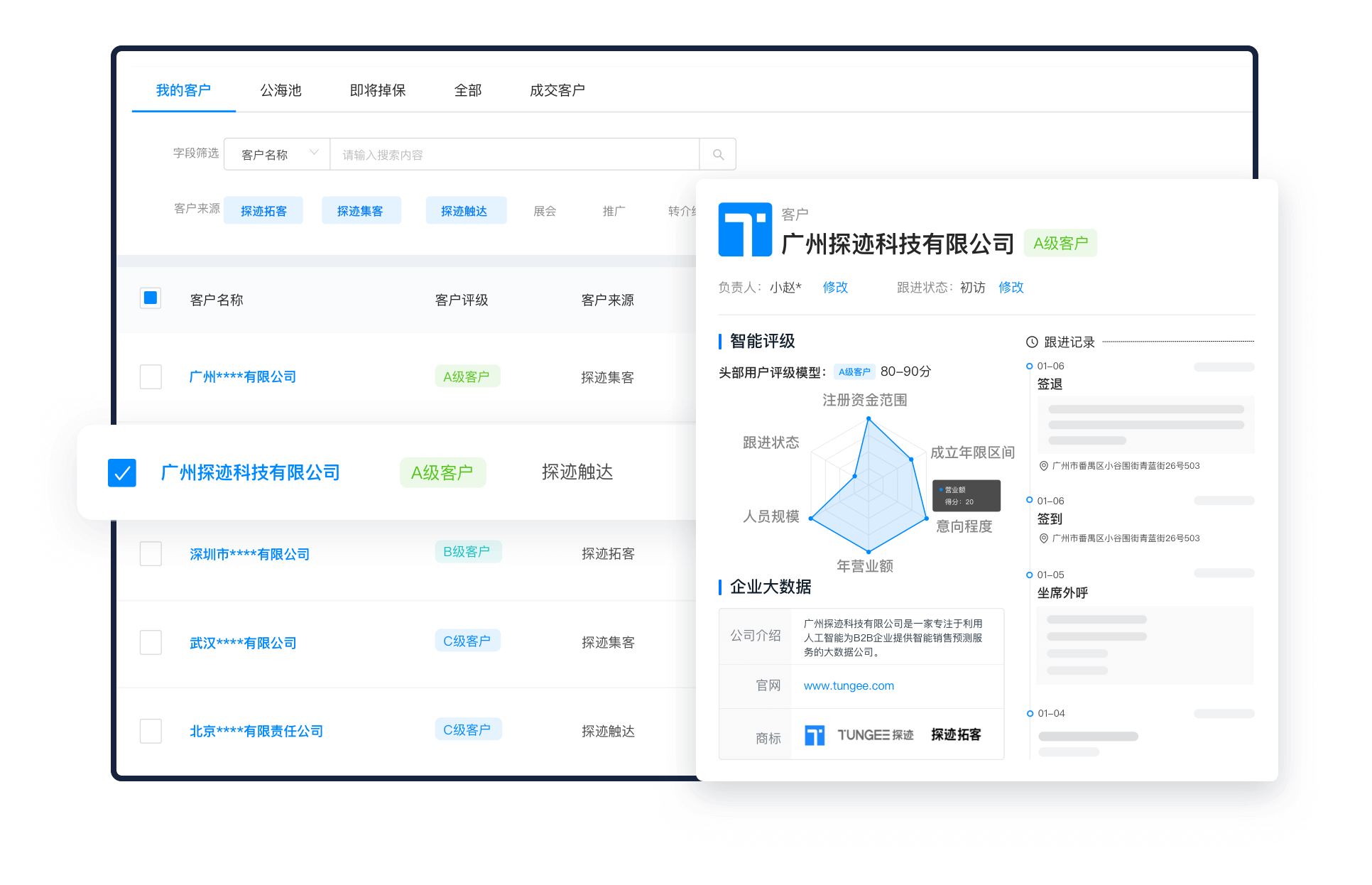Click the search magnifier icon
1372x885 pixels.
(718, 154)
